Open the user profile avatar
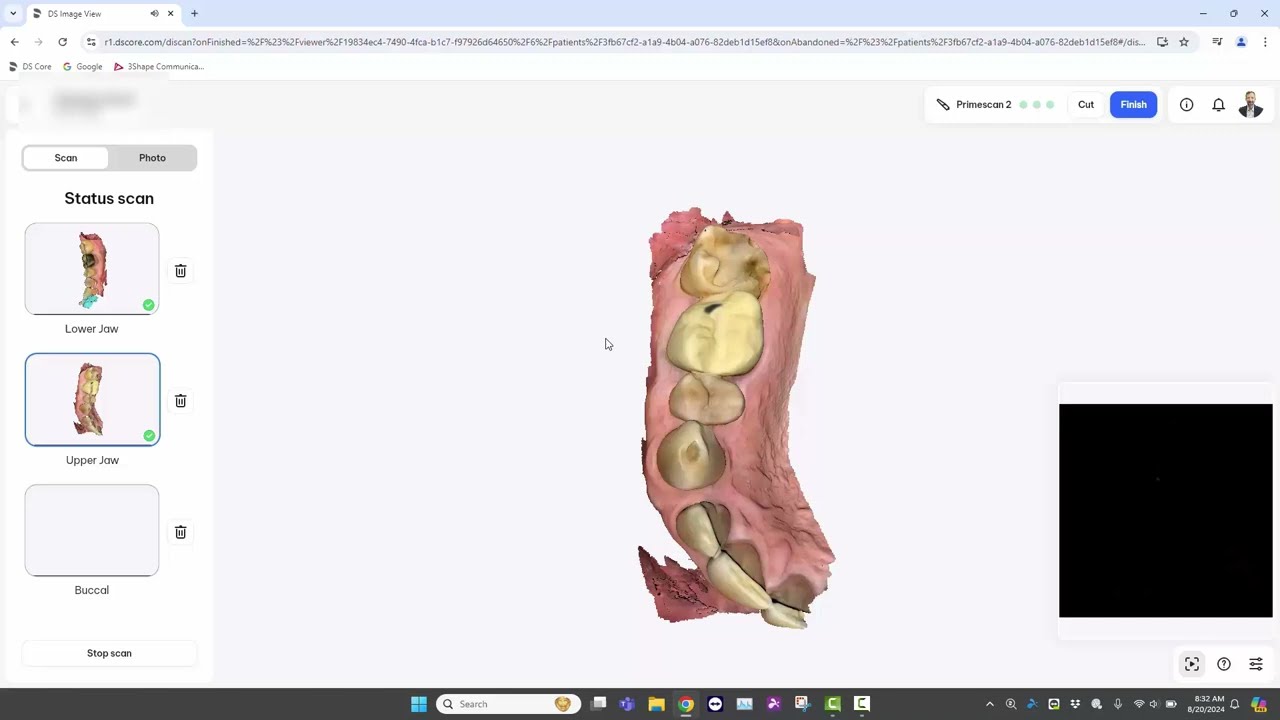1280x720 pixels. point(1251,105)
